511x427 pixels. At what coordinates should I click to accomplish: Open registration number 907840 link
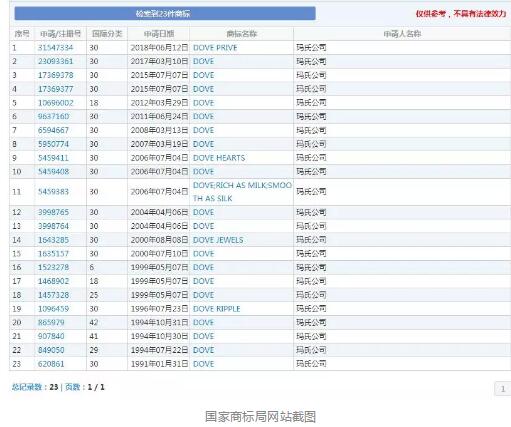click(51, 336)
